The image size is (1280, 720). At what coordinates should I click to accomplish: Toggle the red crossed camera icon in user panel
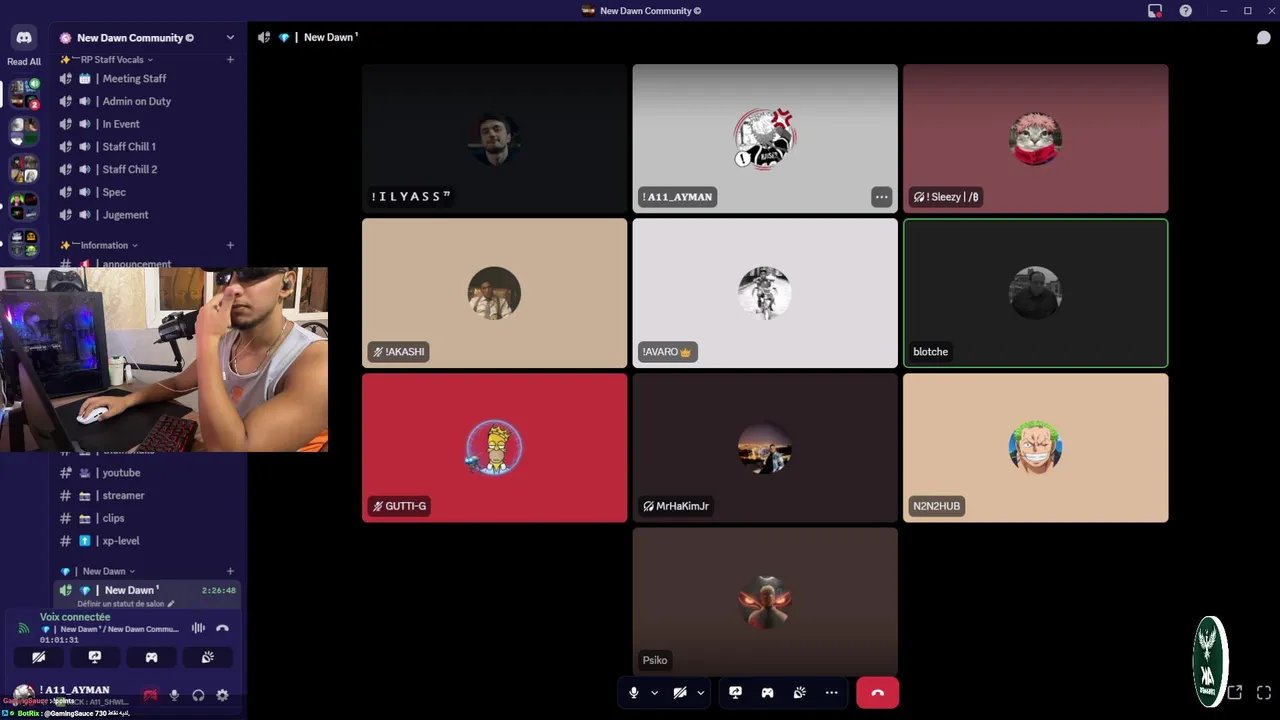click(x=150, y=695)
